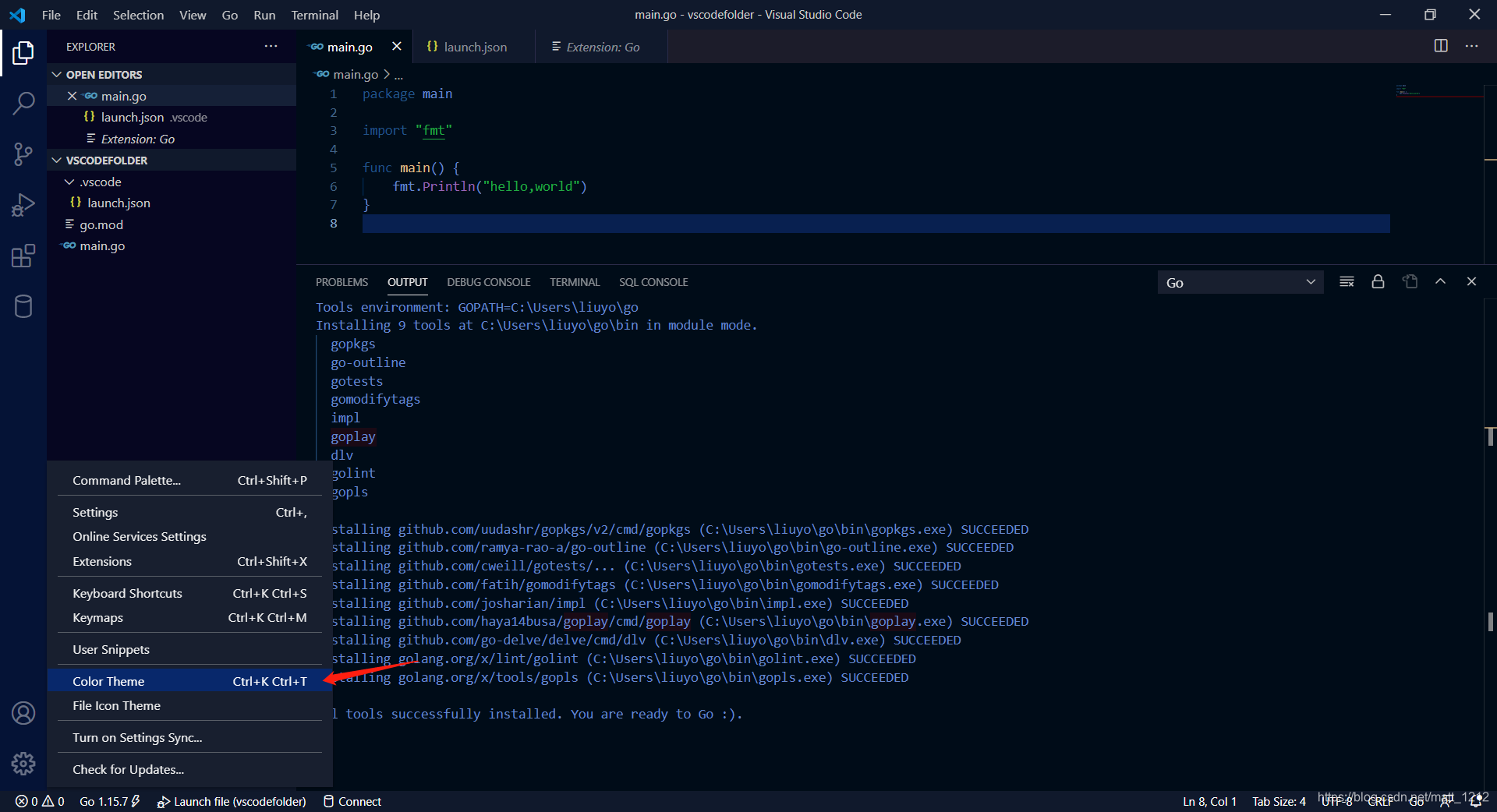Select File Icon Theme menu entry
The image size is (1497, 812).
189,705
